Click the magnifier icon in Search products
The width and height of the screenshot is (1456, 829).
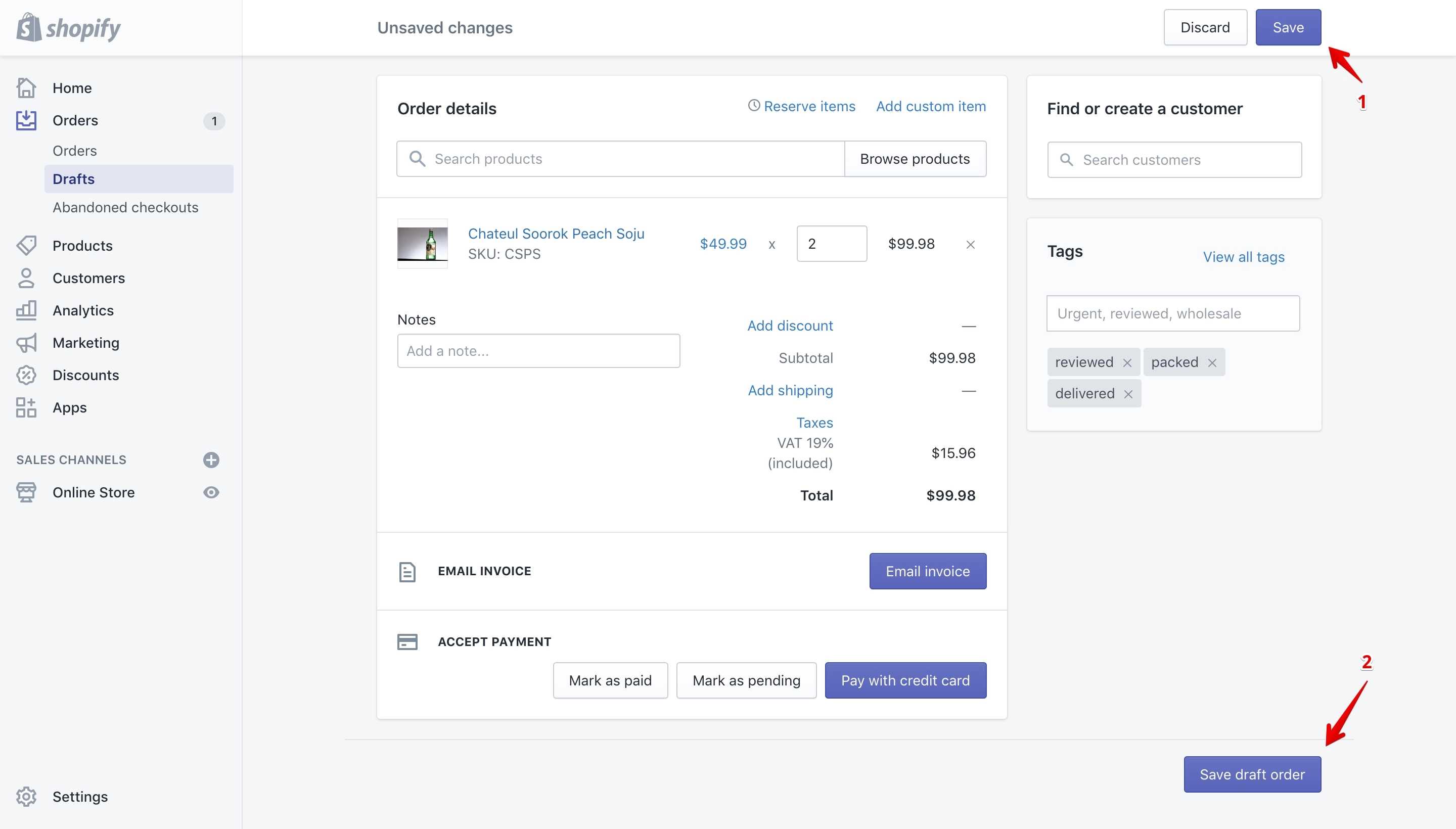[418, 159]
